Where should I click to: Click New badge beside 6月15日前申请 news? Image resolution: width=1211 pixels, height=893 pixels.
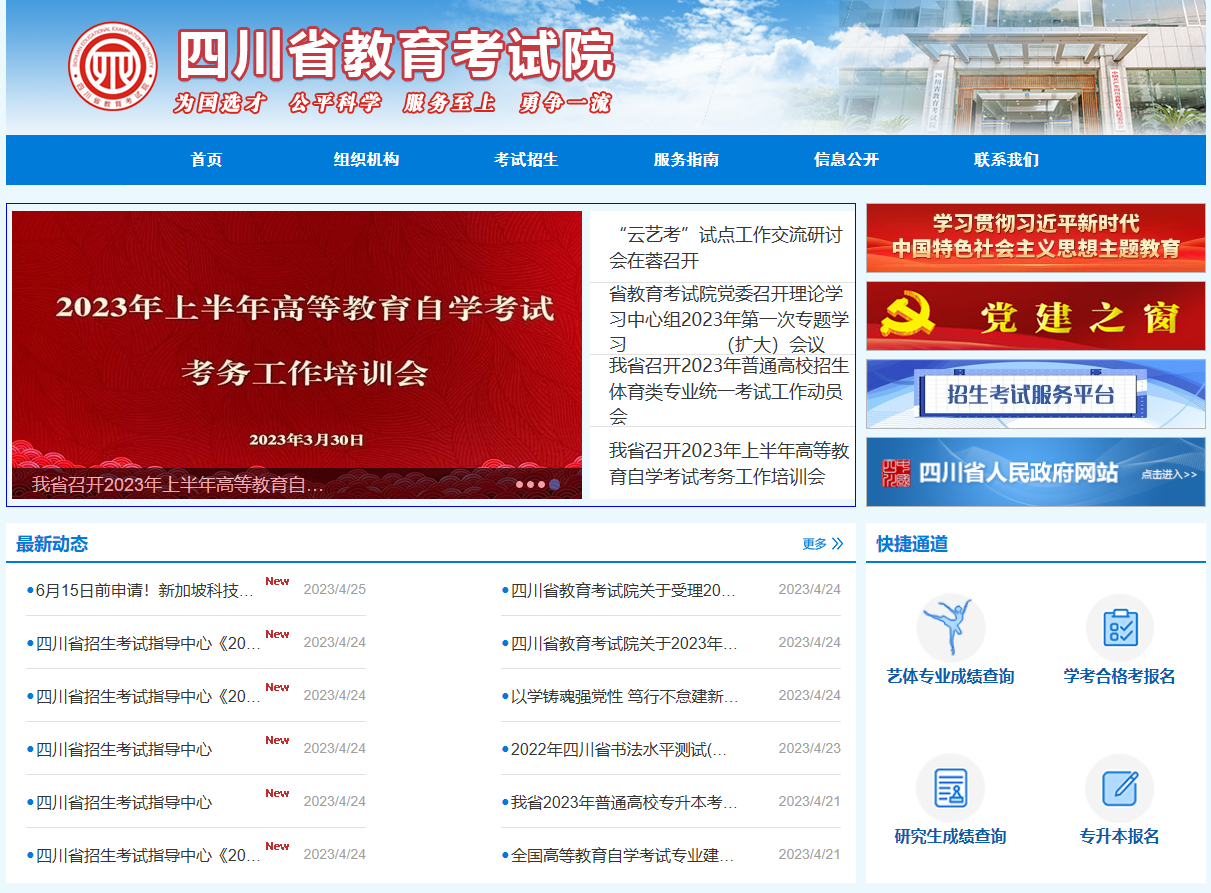(x=277, y=581)
